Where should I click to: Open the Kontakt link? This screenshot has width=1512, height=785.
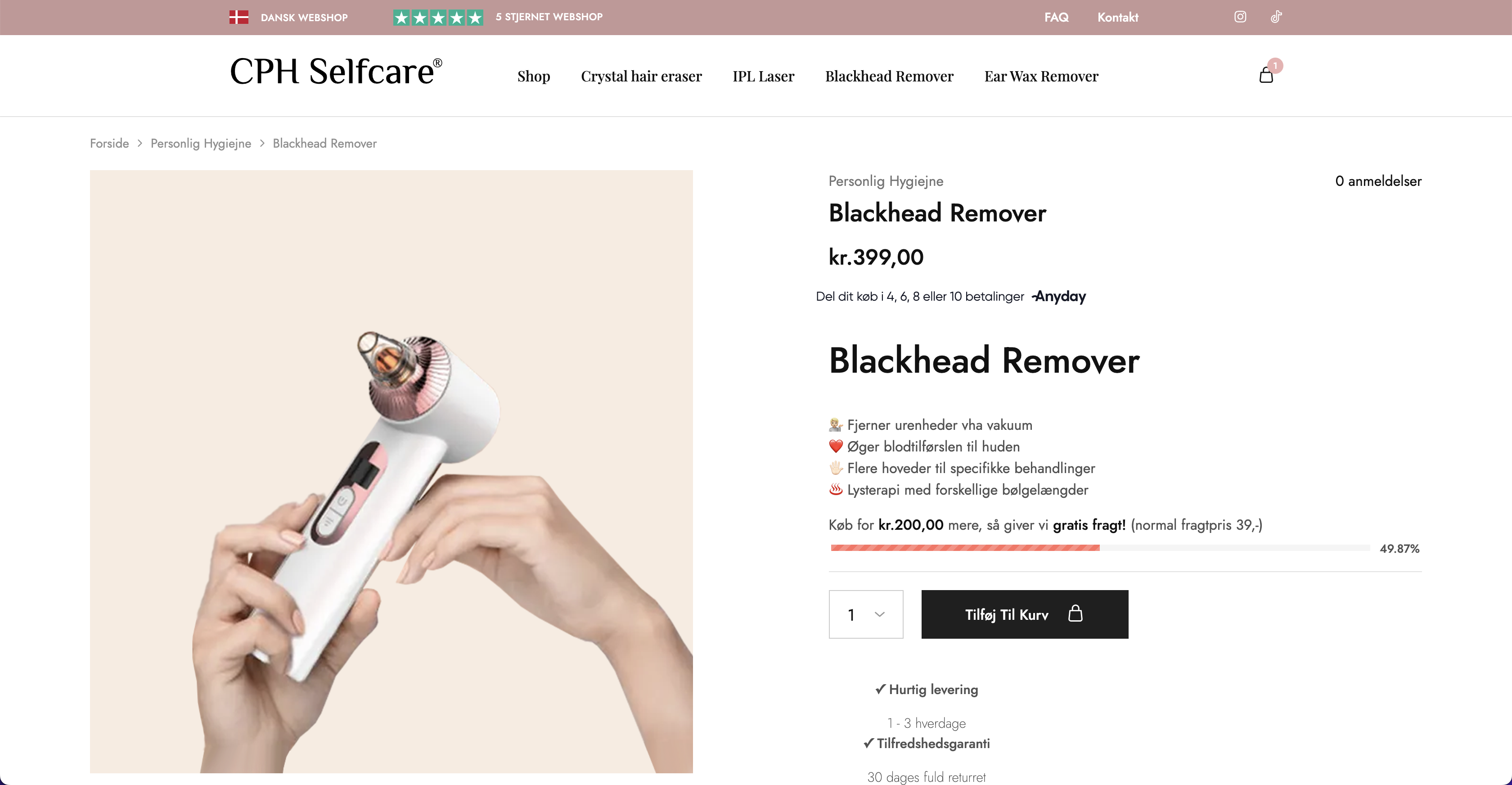click(1117, 18)
